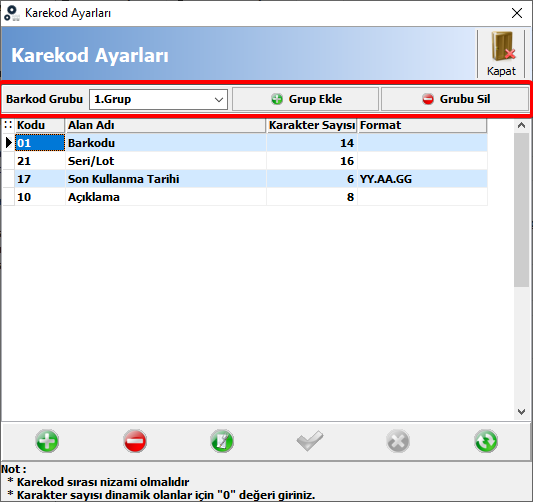This screenshot has width=533, height=502.
Task: Click the grid column selector dots
Action: tap(8, 125)
